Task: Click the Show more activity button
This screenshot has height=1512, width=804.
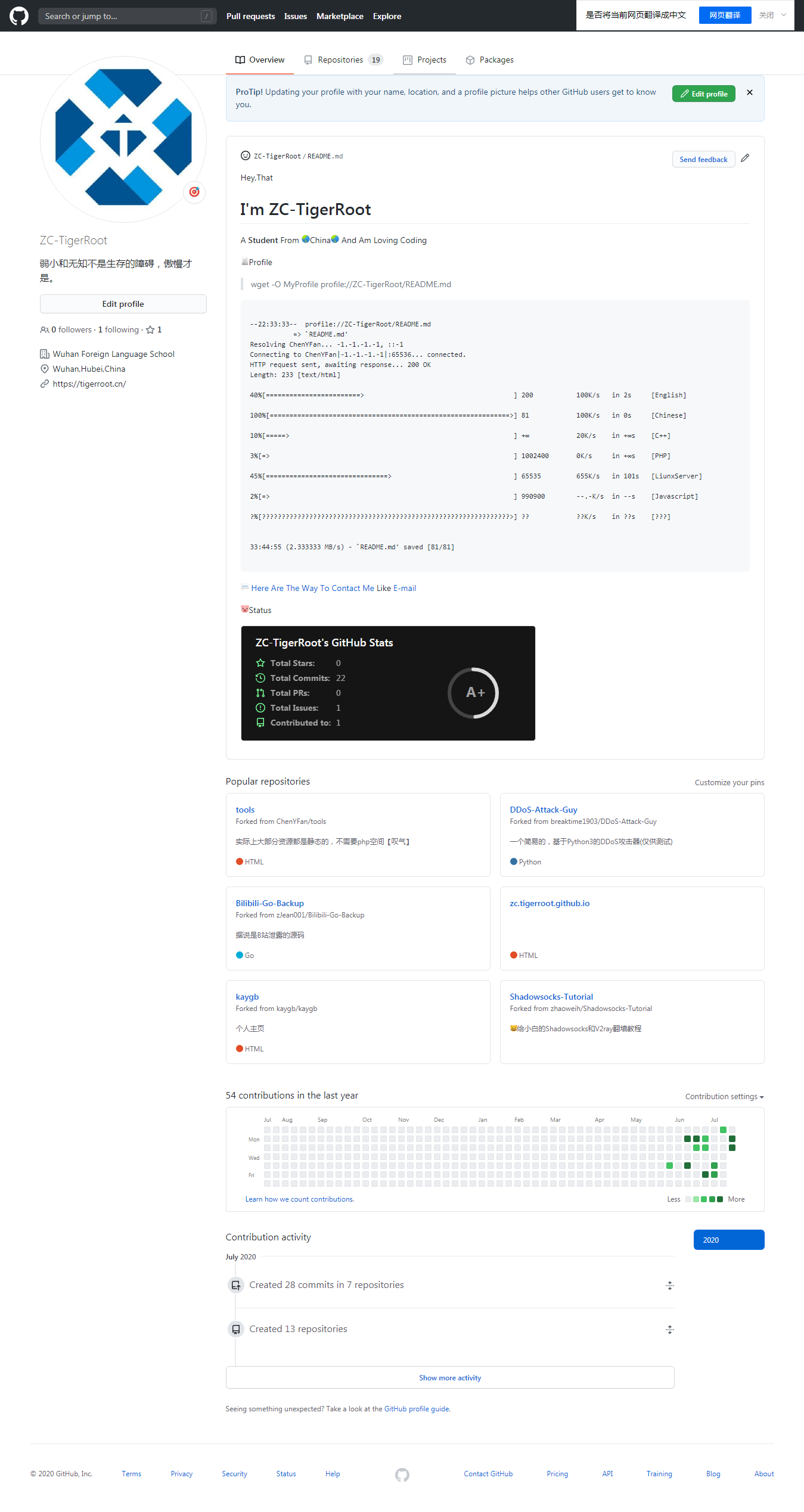Action: pos(450,1377)
